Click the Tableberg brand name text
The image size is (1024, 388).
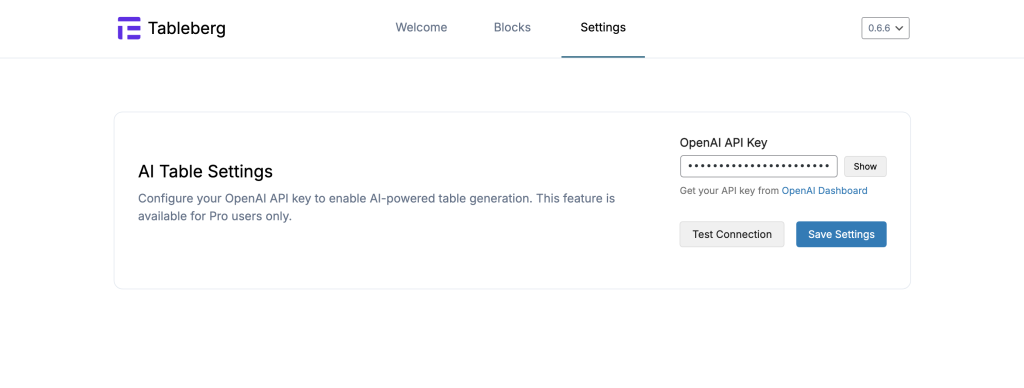coord(187,28)
